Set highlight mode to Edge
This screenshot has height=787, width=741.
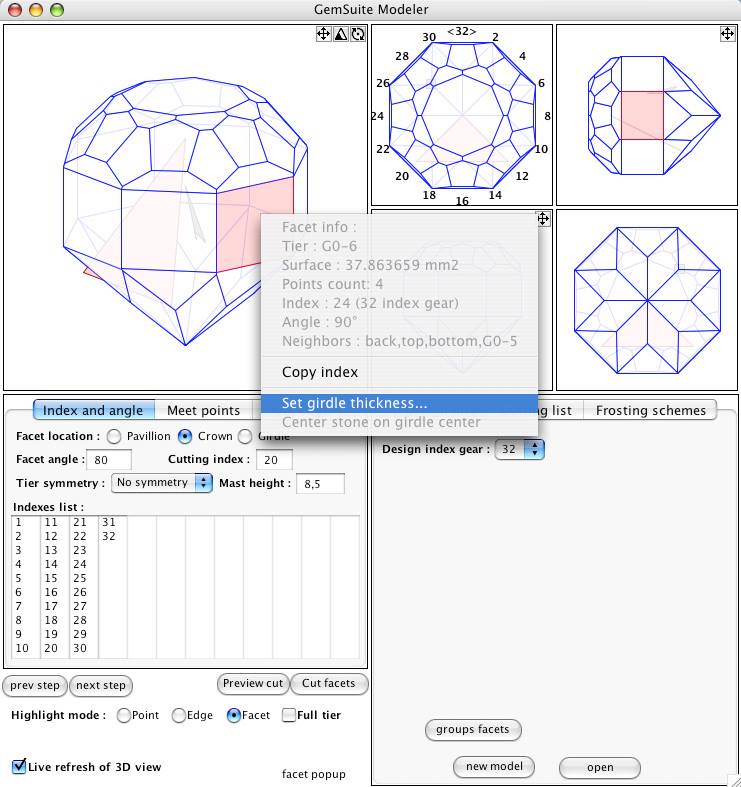(x=179, y=715)
